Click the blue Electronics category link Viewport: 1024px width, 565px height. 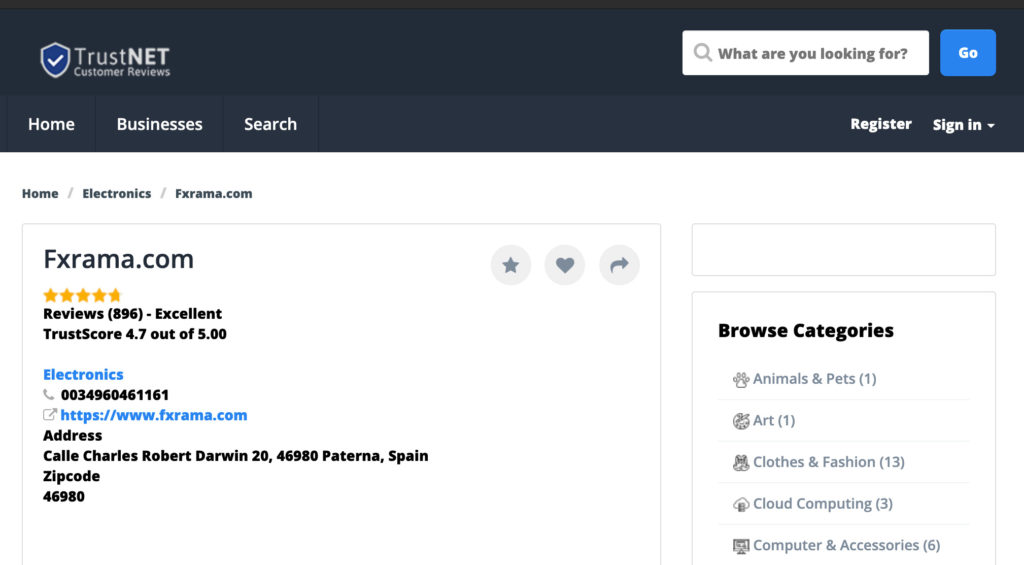pyautogui.click(x=83, y=374)
